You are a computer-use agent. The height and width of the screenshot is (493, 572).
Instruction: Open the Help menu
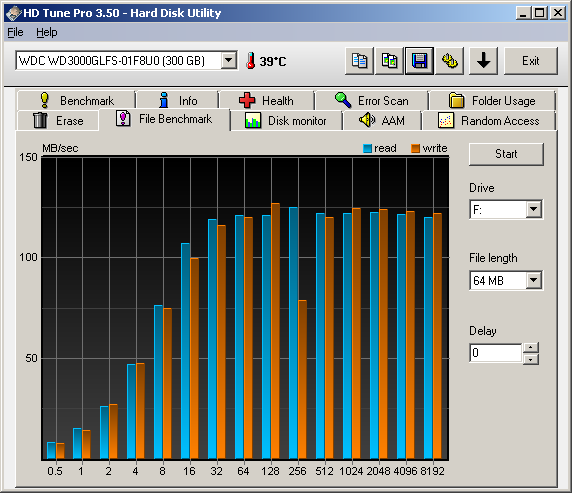[47, 32]
